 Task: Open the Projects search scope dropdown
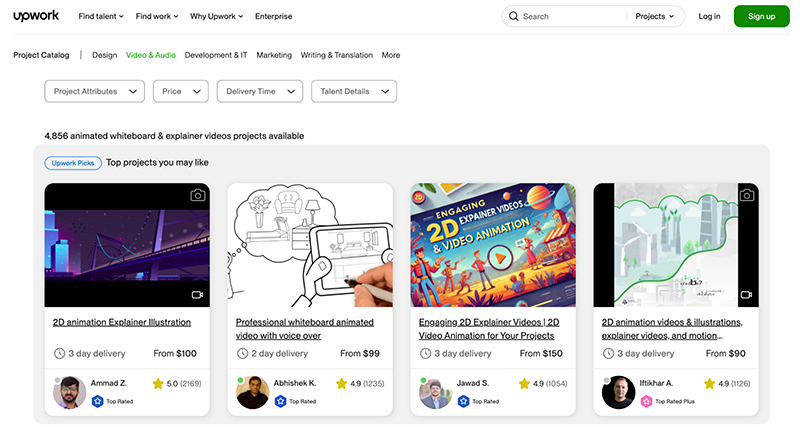tap(655, 16)
